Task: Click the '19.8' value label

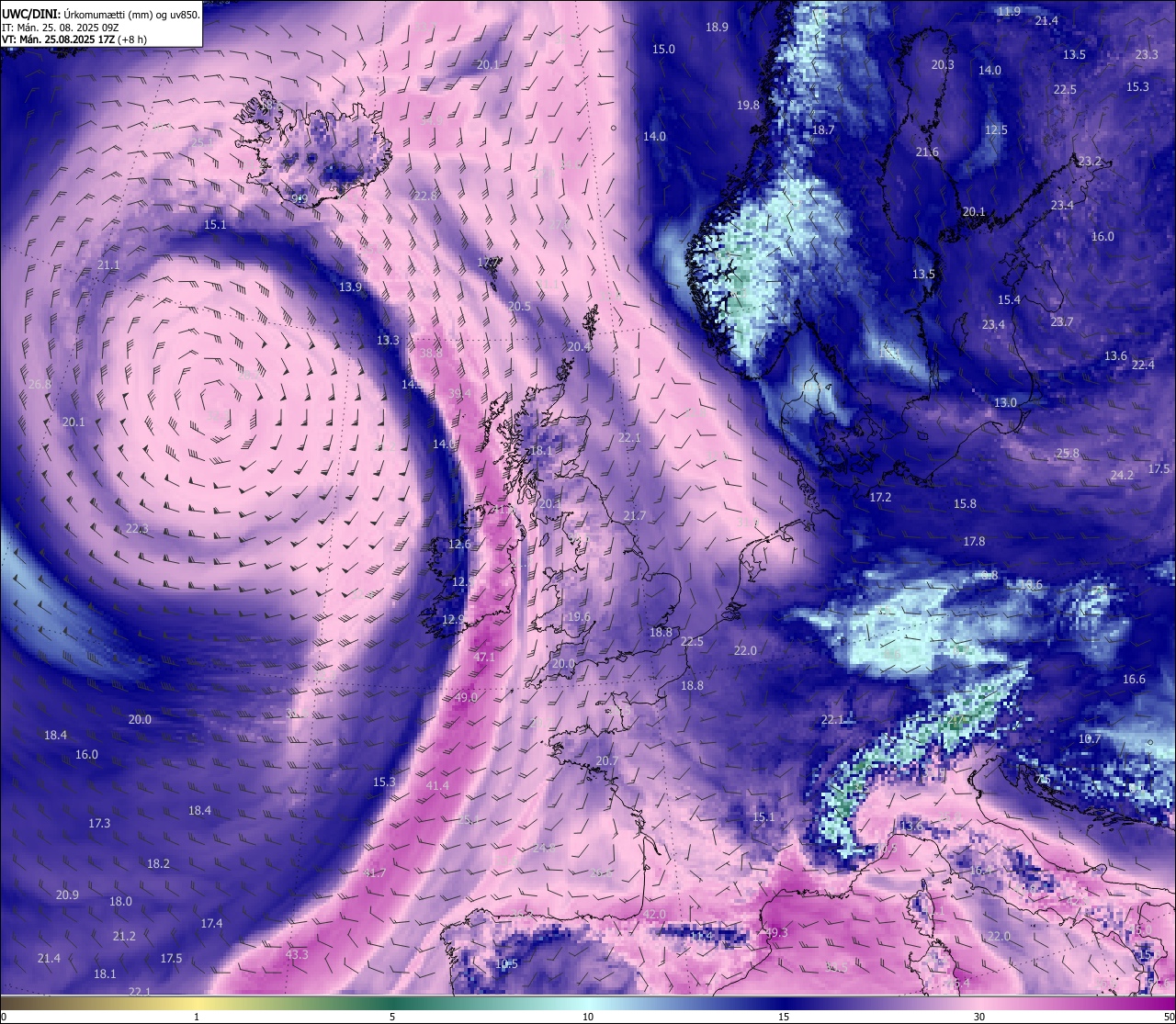Action: coord(748,106)
